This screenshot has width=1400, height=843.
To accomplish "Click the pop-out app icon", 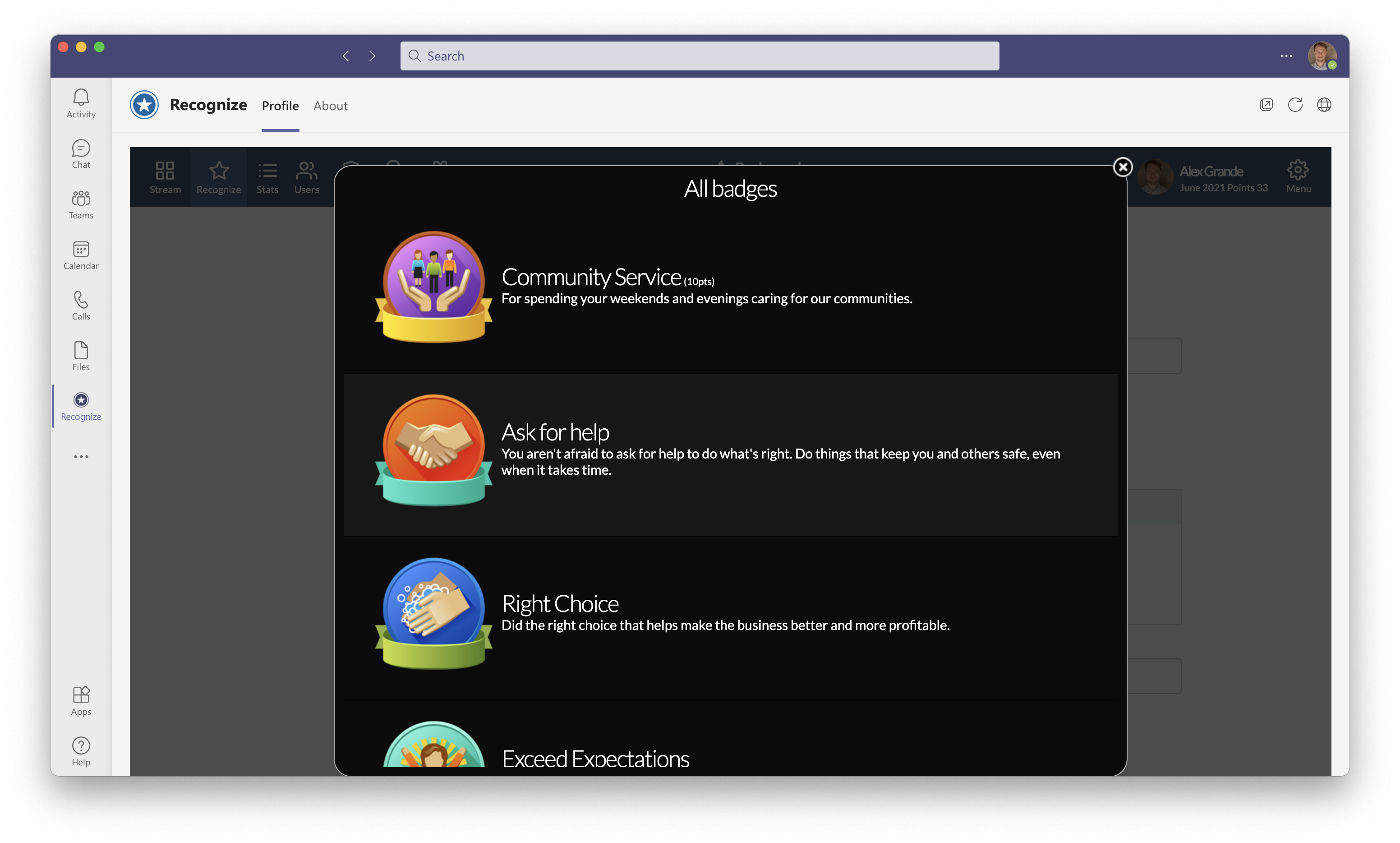I will pos(1266,105).
